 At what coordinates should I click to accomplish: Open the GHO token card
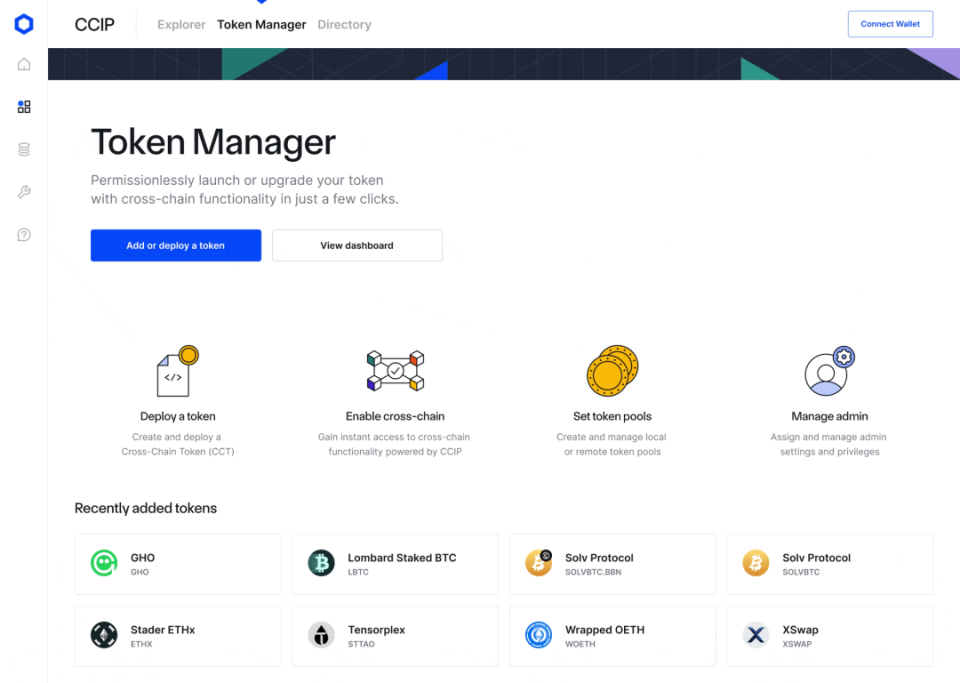(178, 564)
